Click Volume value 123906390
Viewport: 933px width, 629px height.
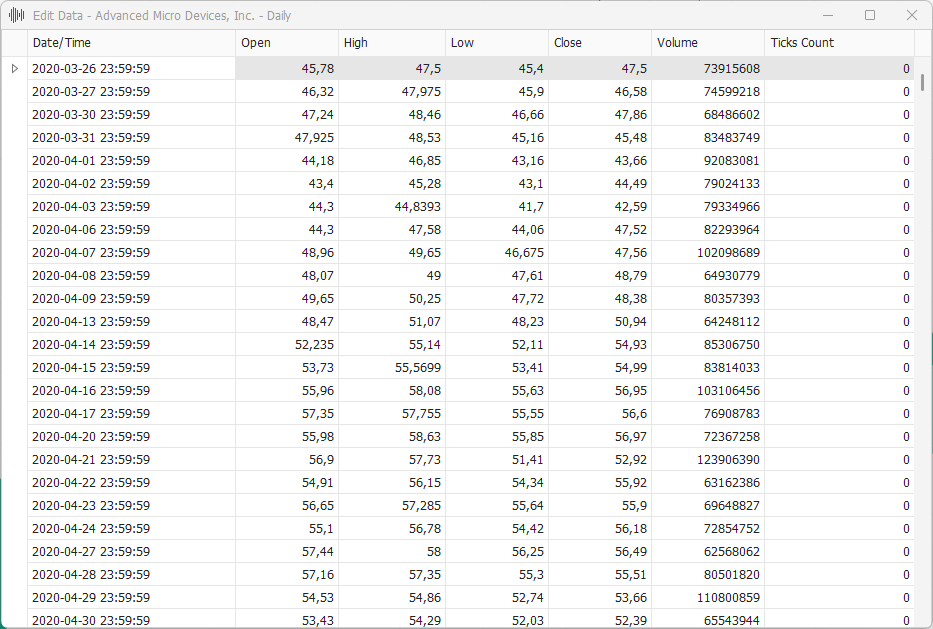point(708,460)
